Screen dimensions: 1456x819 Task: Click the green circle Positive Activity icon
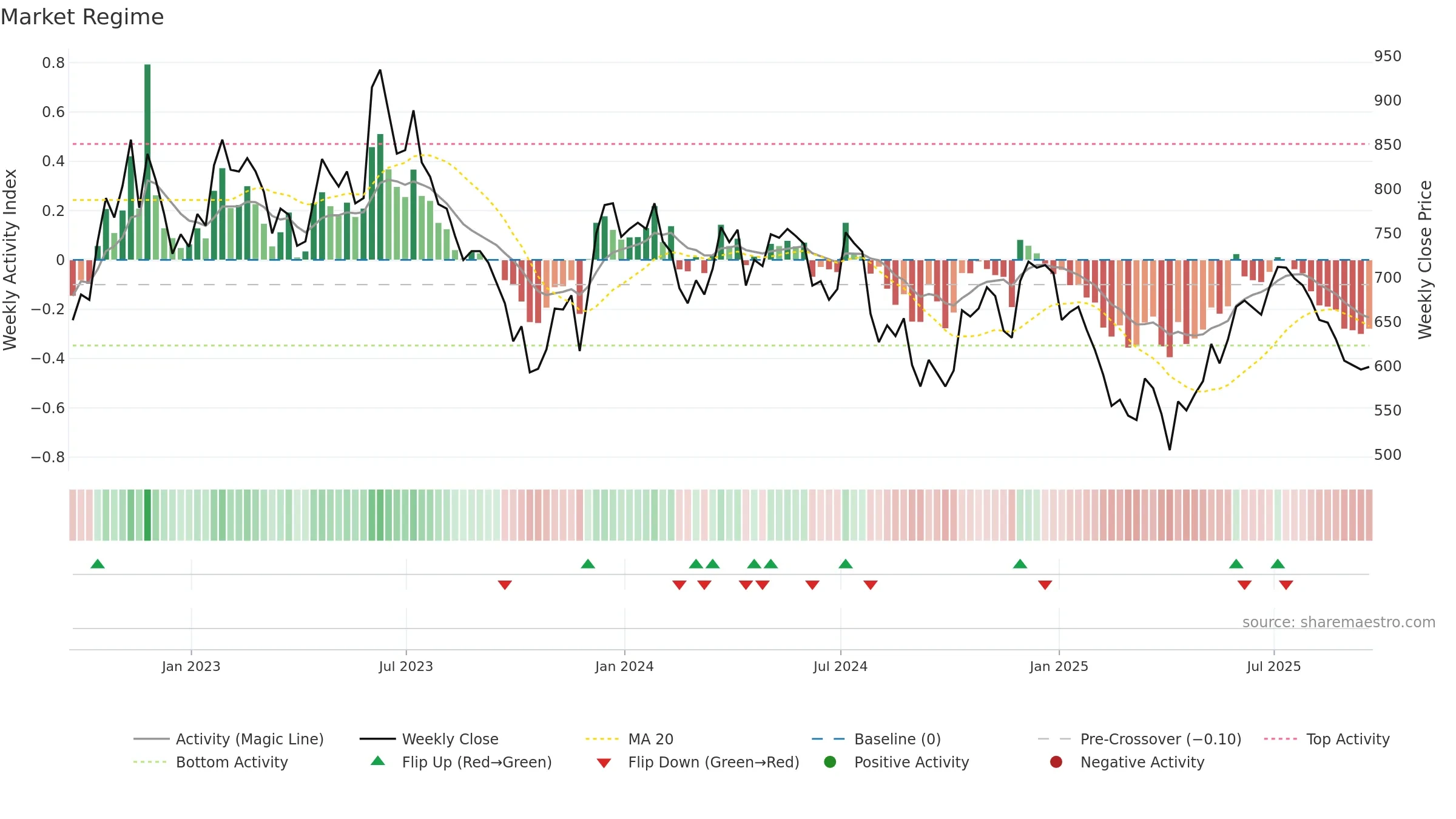[x=830, y=762]
